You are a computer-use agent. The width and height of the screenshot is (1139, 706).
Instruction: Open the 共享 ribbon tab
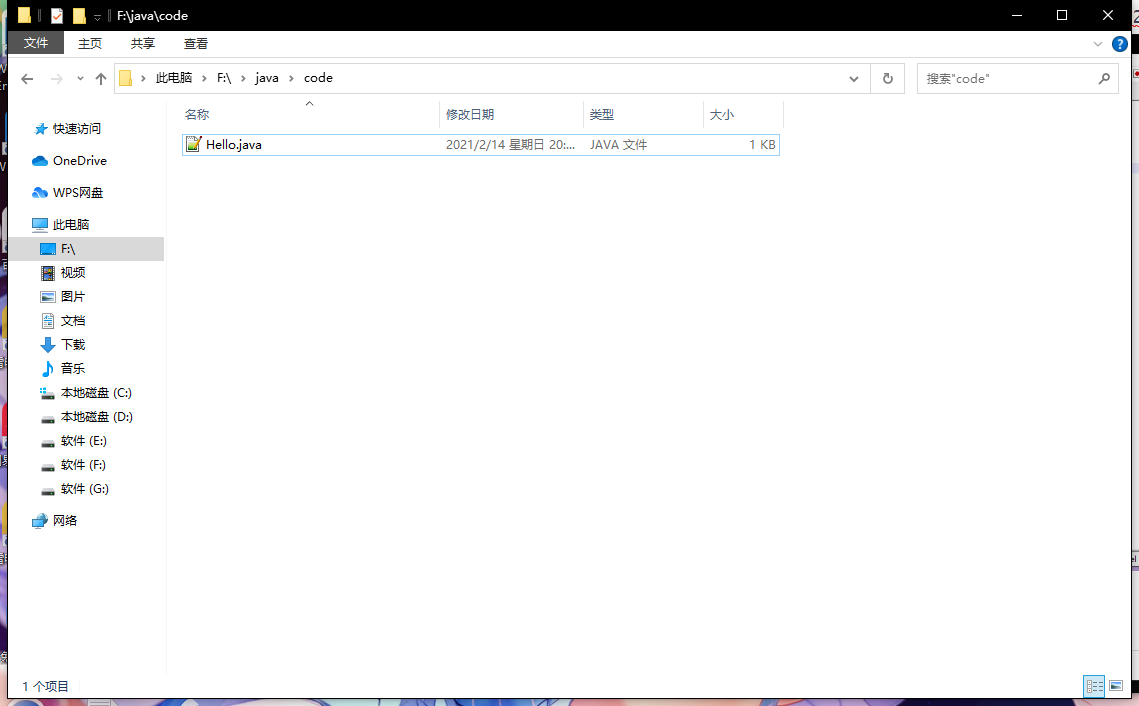[x=142, y=44]
